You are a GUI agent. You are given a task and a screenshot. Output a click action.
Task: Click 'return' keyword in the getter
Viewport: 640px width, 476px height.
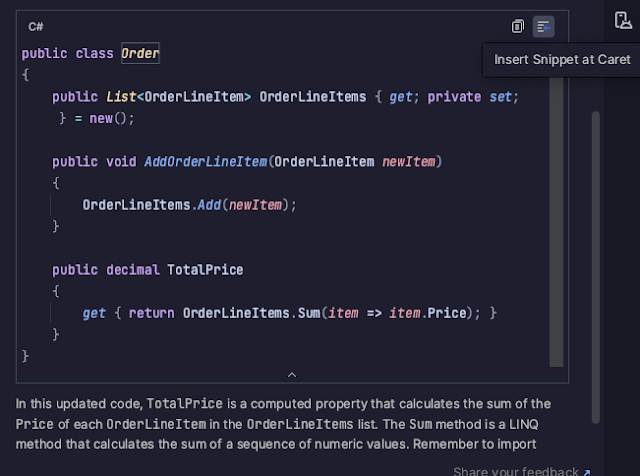[151, 313]
